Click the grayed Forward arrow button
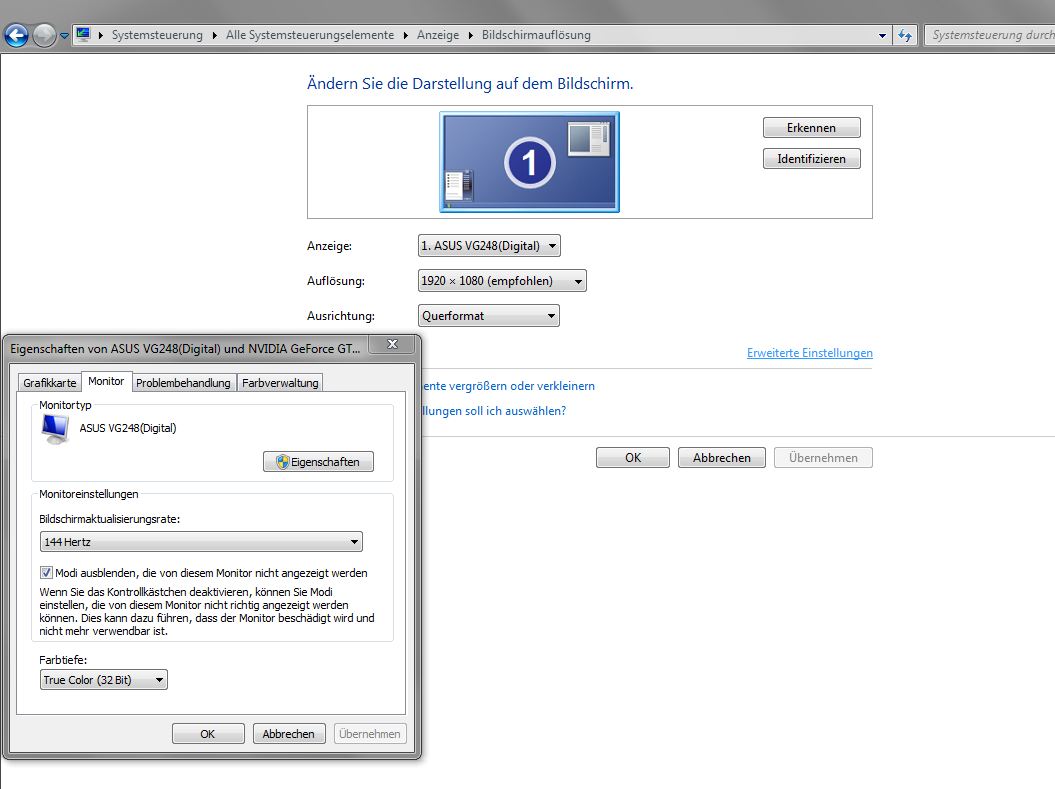This screenshot has width=1055, height=789. 44,35
